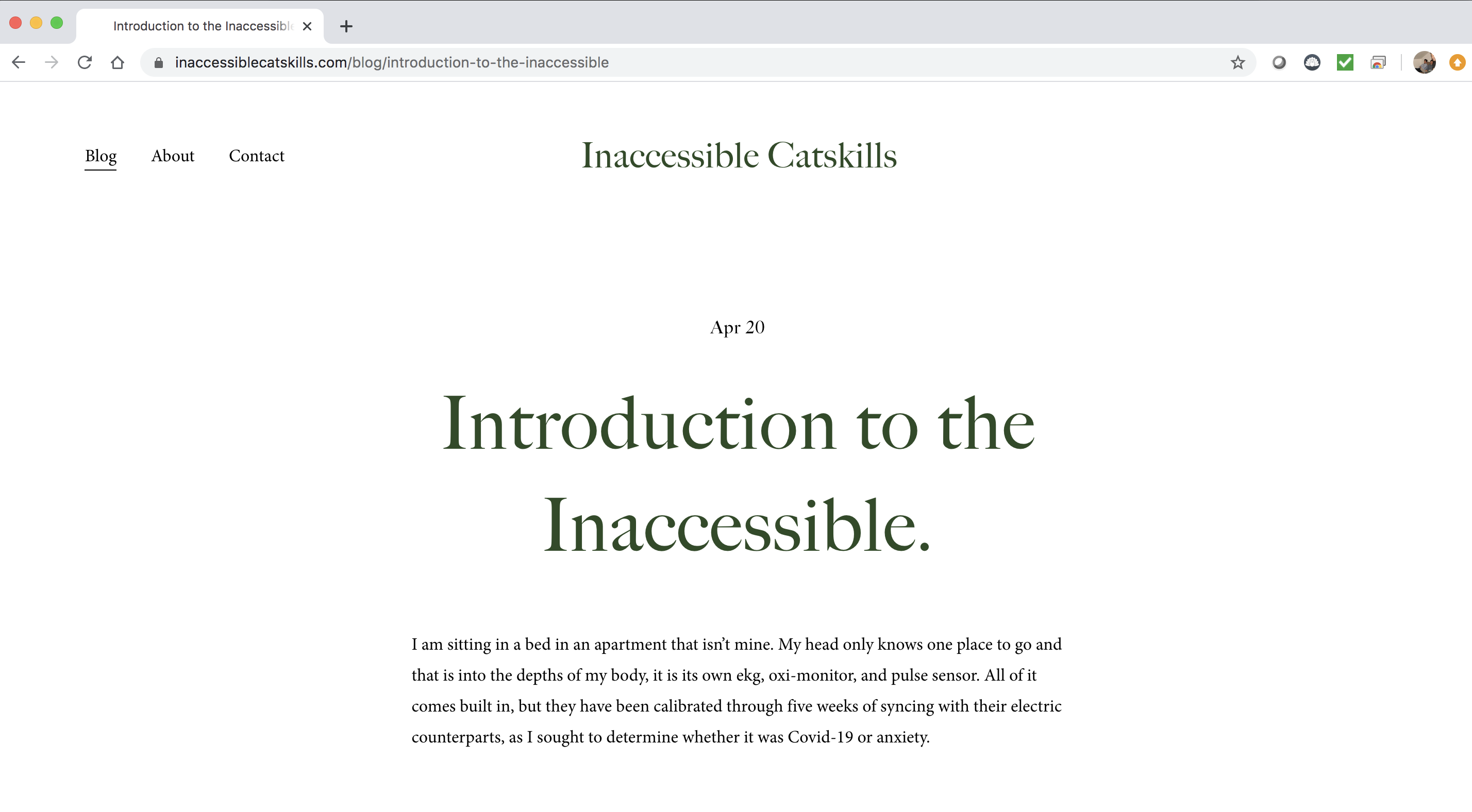
Task: Click the paragraph starting 'I am sitting in a bed'
Action: point(737,690)
